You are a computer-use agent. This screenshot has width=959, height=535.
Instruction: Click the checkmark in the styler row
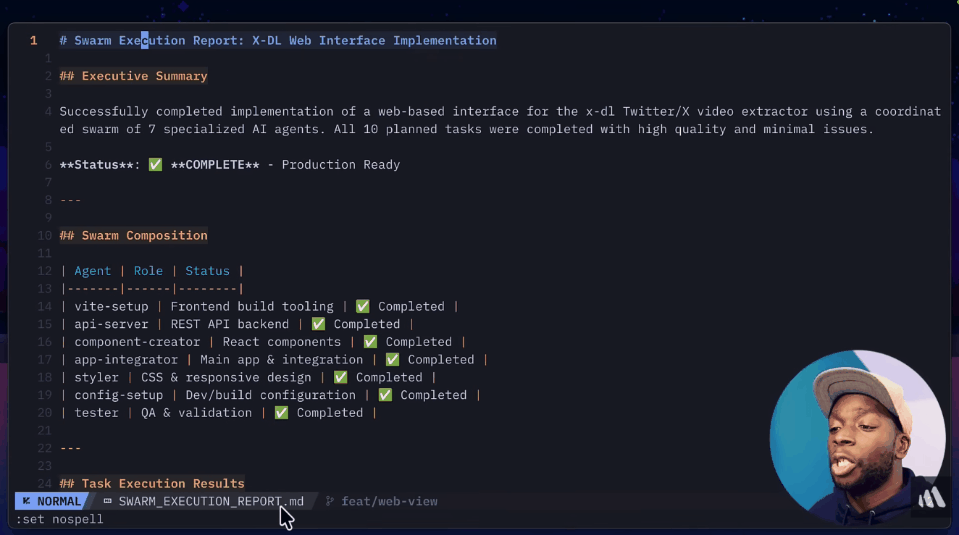tap(340, 378)
